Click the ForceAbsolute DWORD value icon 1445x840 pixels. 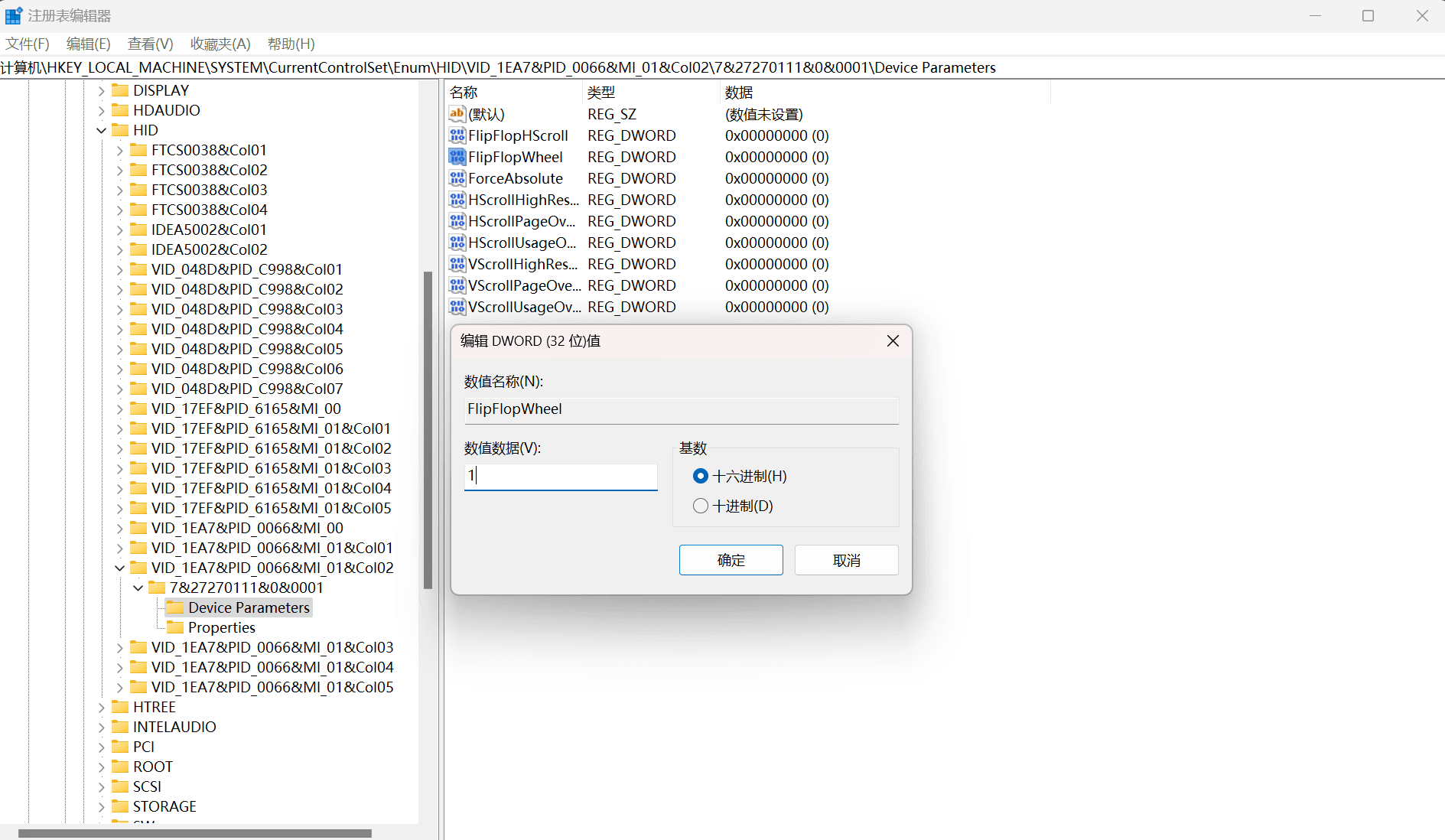457,178
